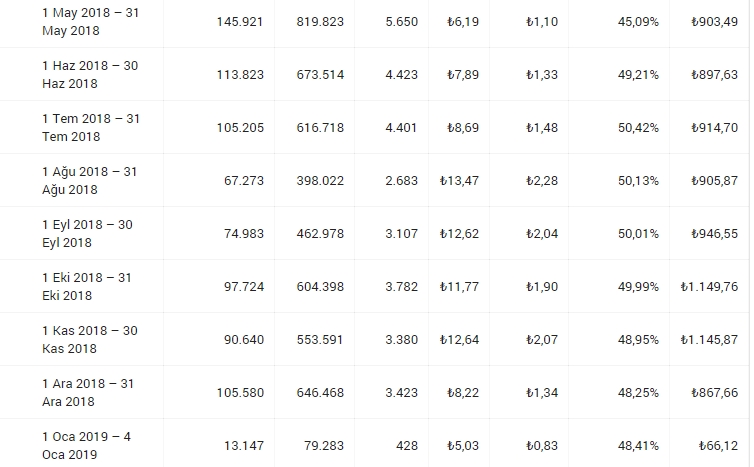Select the ₺66,12 cost cell
This screenshot has width=754, height=467.
[x=718, y=445]
